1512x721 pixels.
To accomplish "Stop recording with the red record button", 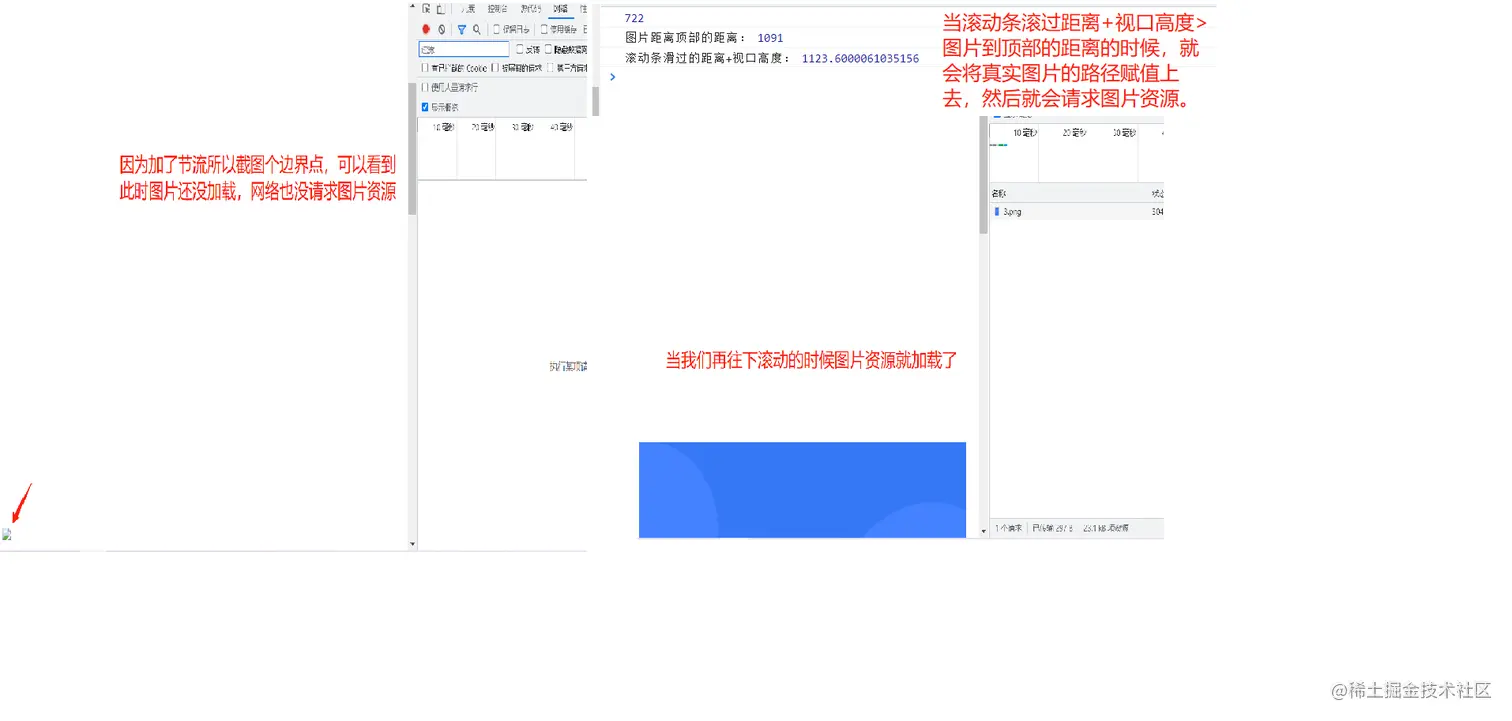I will pos(426,30).
